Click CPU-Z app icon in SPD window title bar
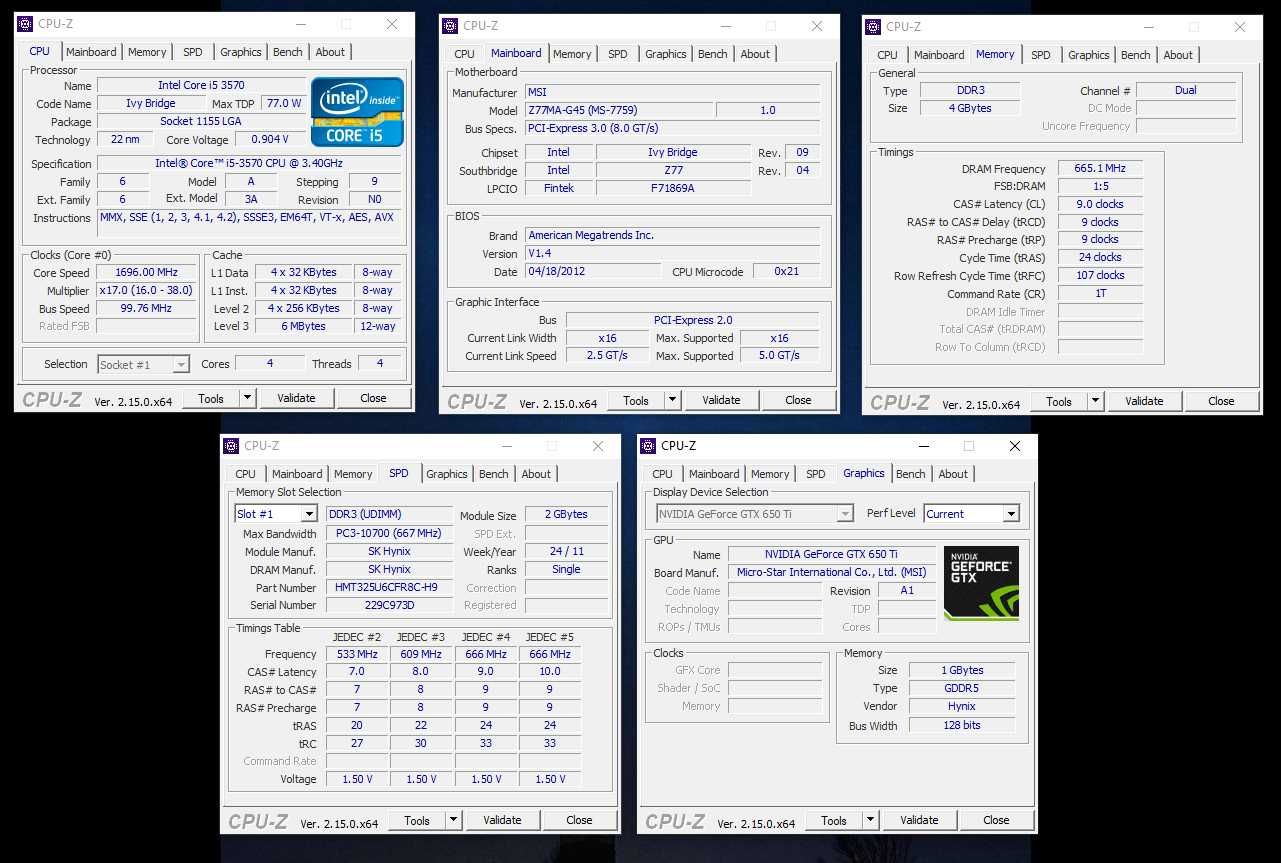Screen dimensions: 1281x863 coord(231,446)
